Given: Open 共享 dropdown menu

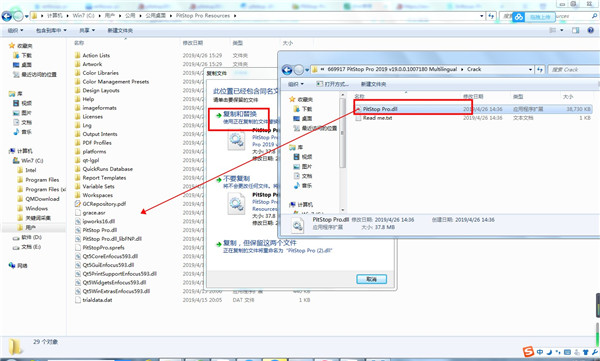Looking at the screenshot, I should click(x=87, y=30).
